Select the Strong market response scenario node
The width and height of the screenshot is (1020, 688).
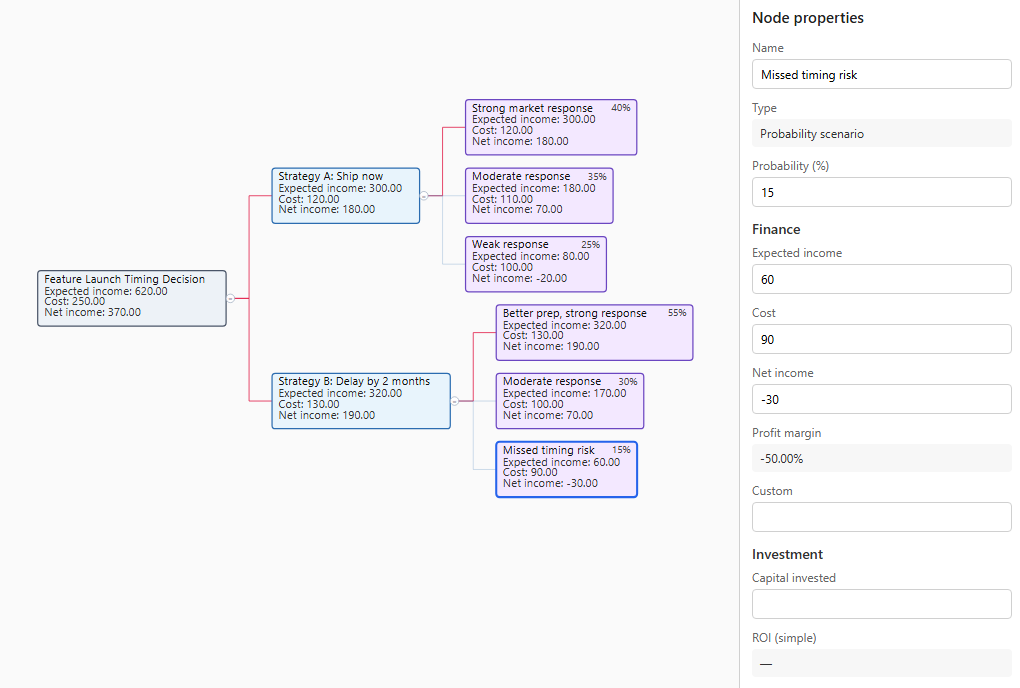(x=550, y=127)
